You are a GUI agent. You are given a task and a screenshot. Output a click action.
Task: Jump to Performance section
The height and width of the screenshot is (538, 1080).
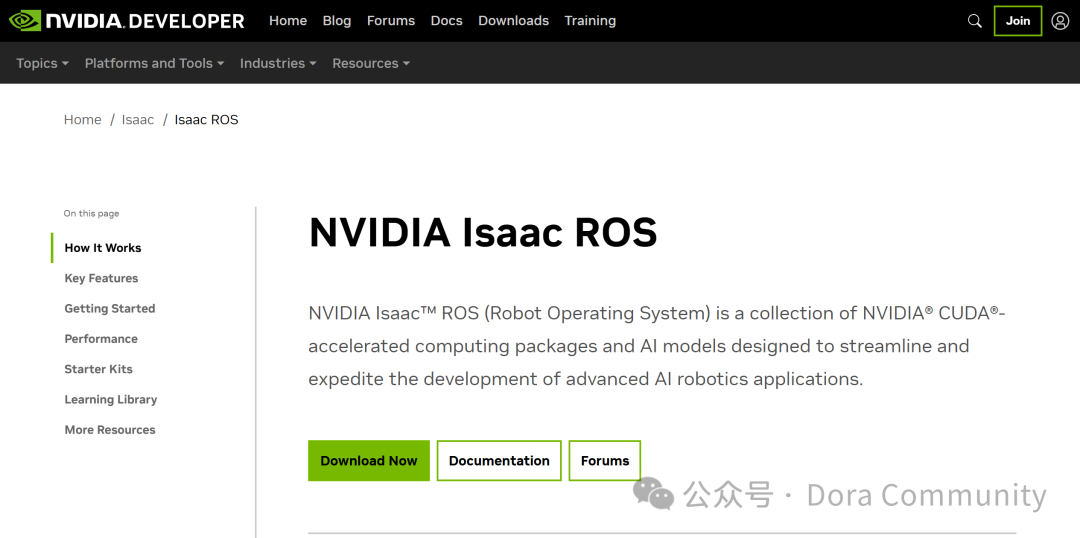tap(101, 339)
